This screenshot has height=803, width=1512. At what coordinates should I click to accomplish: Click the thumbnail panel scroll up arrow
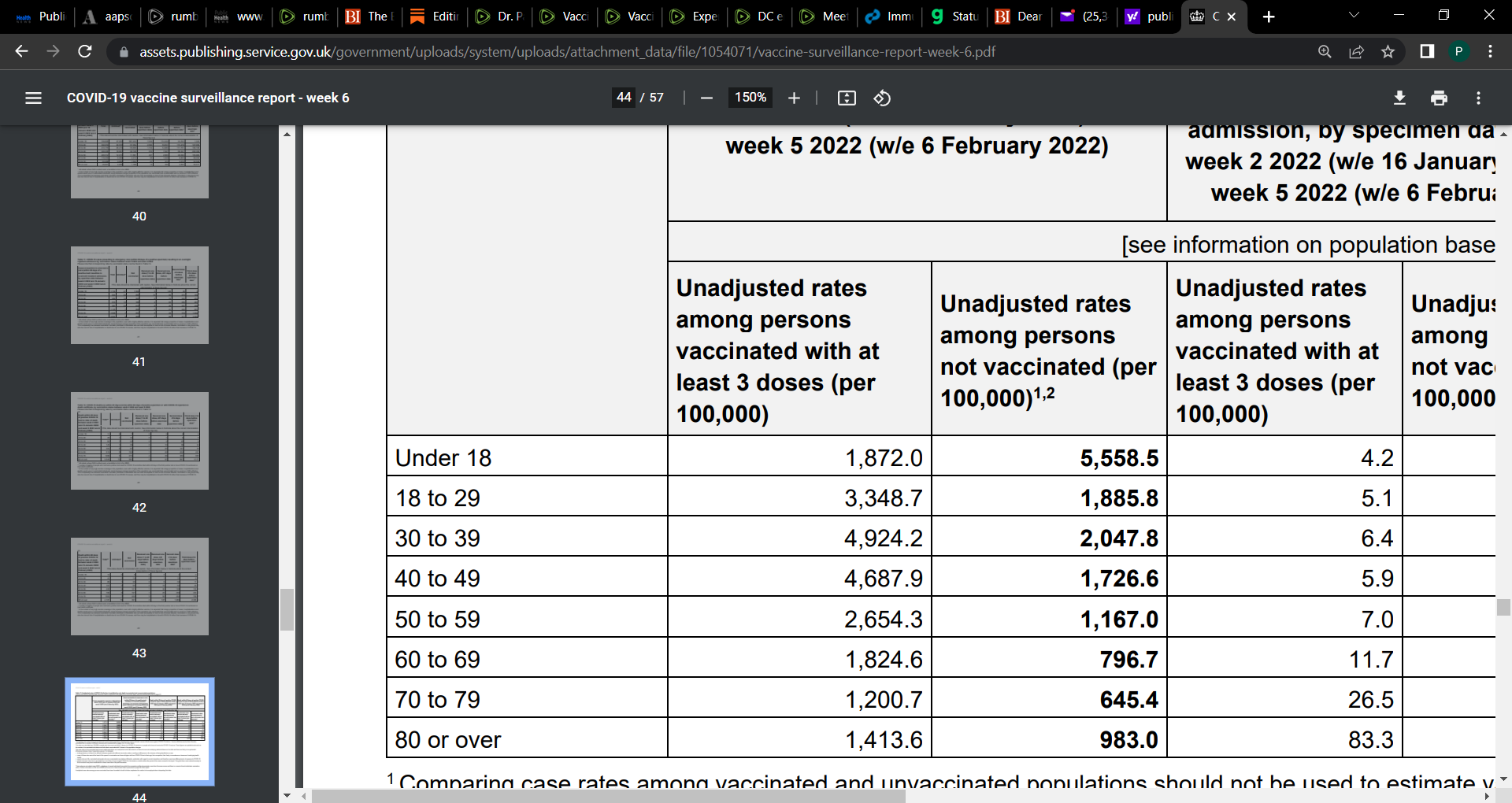click(x=287, y=134)
